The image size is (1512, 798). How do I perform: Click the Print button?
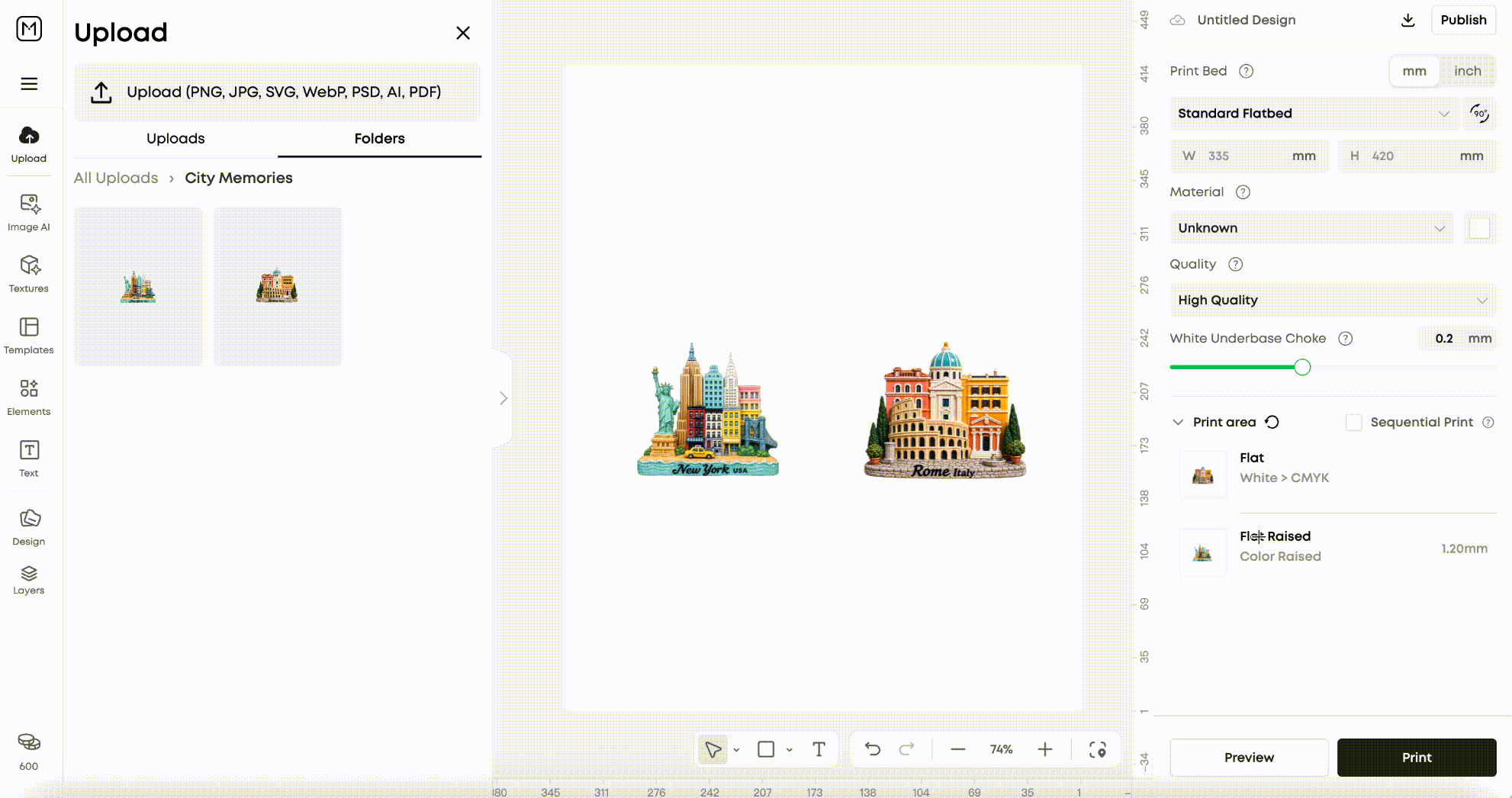click(1417, 758)
